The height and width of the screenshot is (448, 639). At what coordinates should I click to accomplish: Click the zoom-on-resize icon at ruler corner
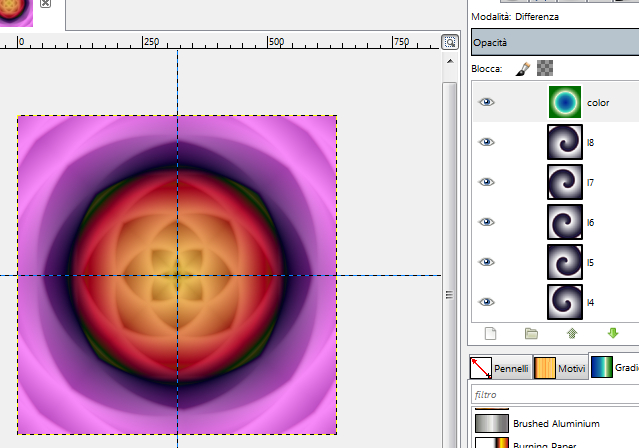click(450, 42)
